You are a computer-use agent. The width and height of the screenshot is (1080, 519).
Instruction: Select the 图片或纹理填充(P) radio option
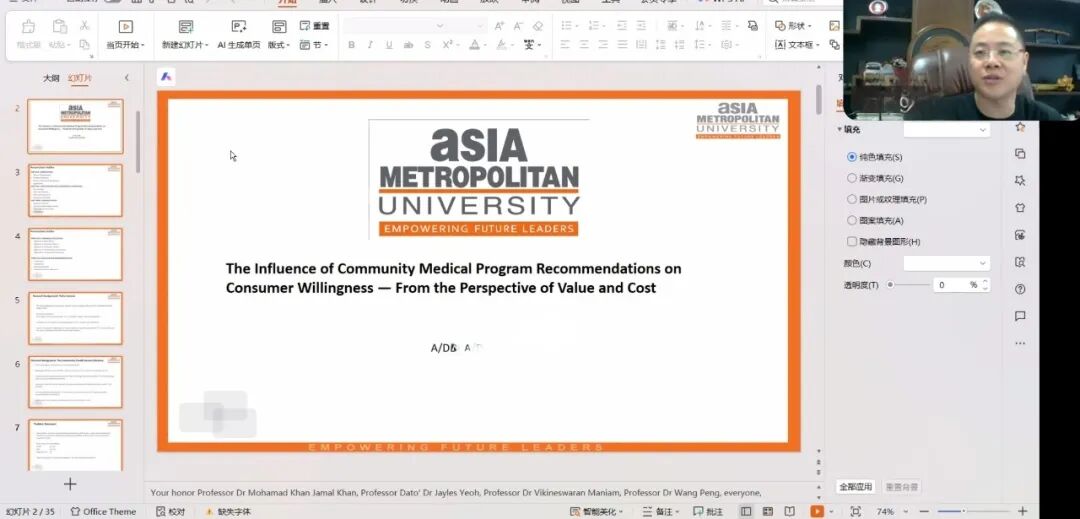click(852, 200)
